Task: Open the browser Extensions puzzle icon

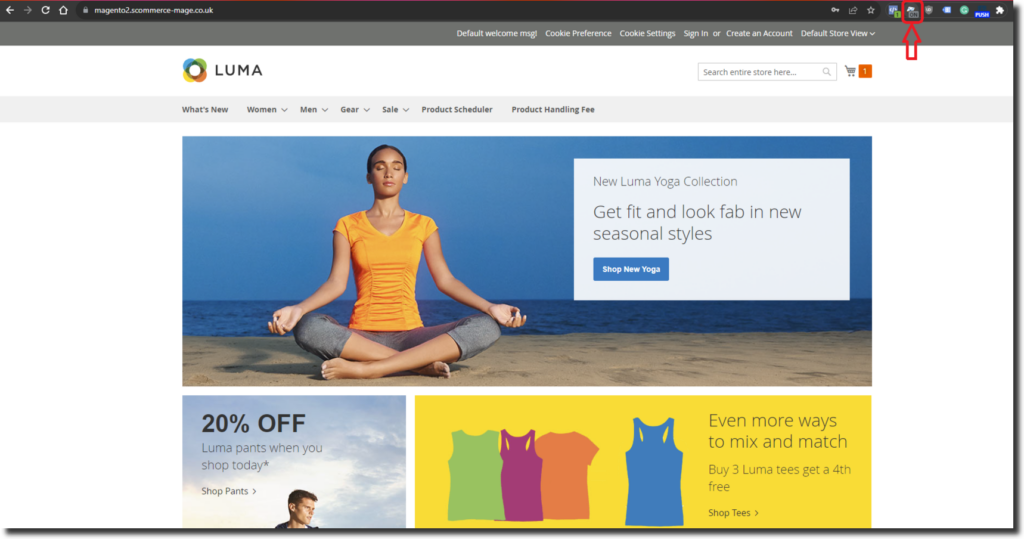Action: pos(999,10)
